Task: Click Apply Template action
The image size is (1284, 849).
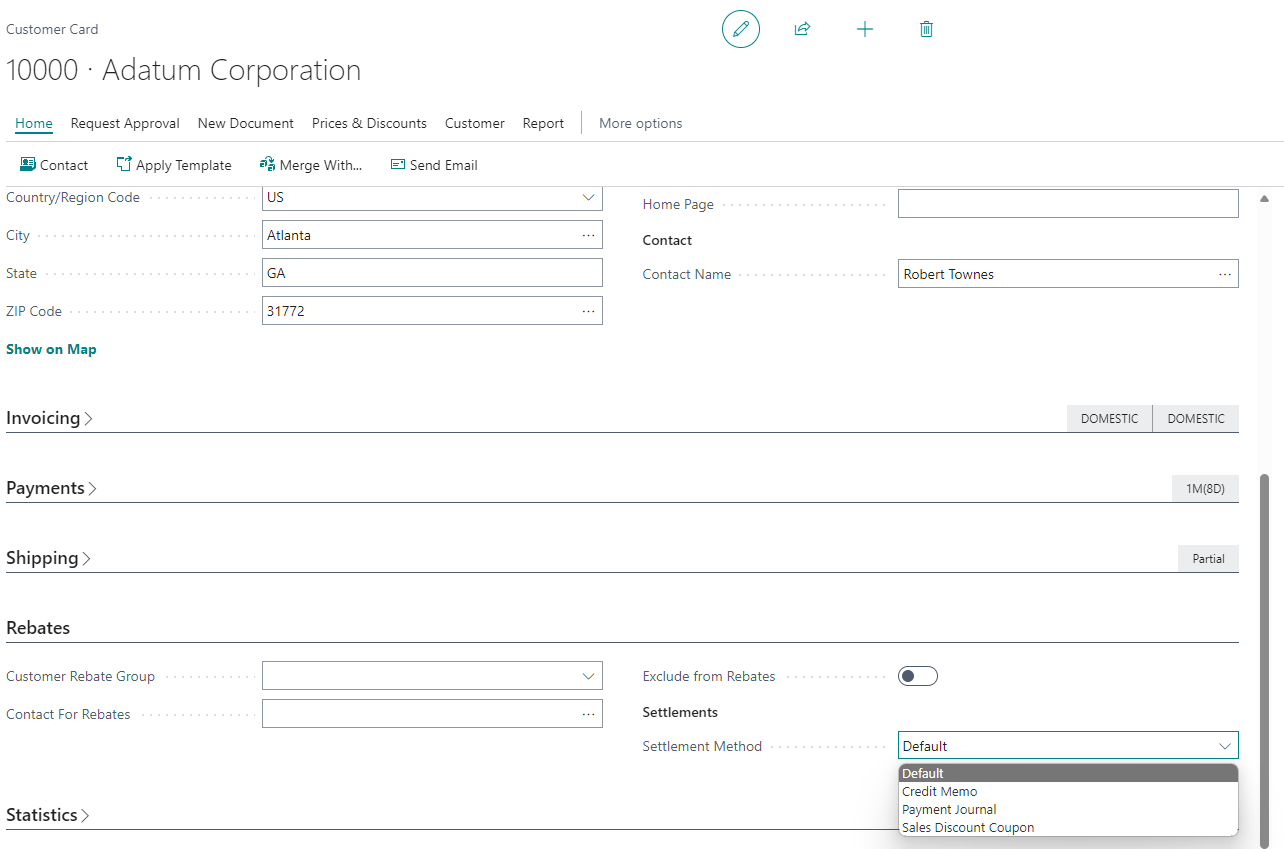Action: pyautogui.click(x=174, y=165)
